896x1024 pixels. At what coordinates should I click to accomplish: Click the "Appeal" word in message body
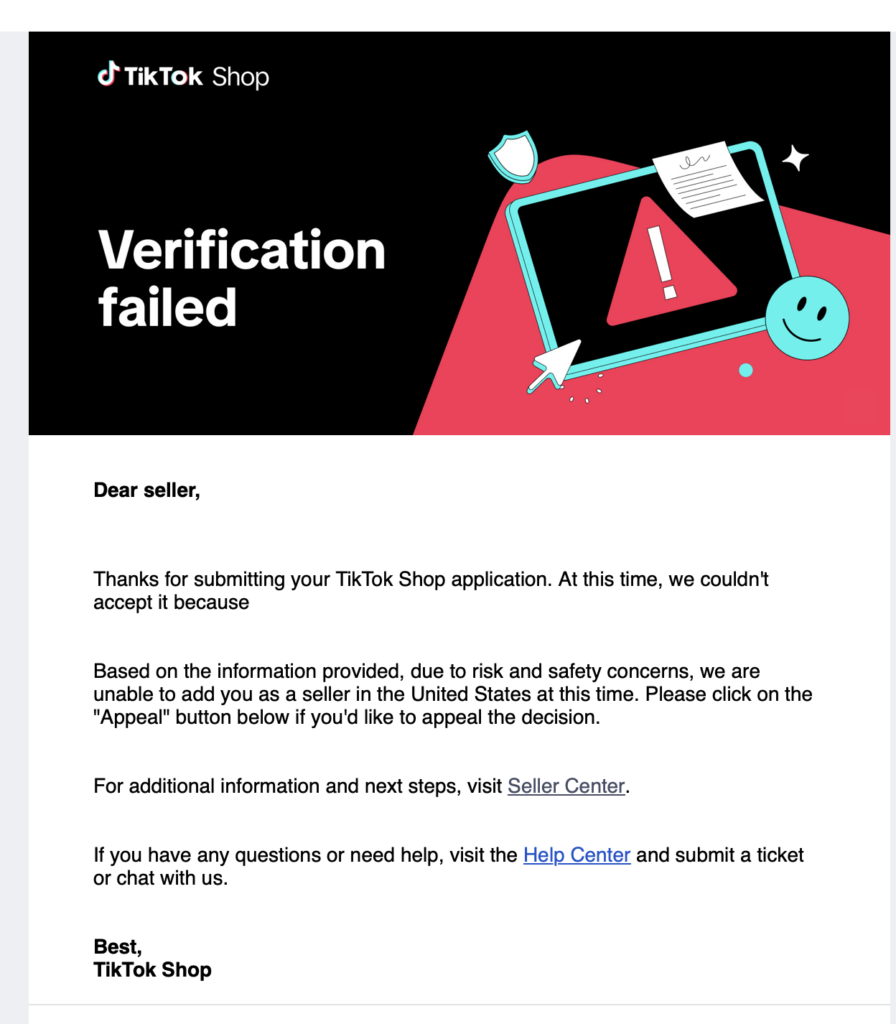click(131, 717)
